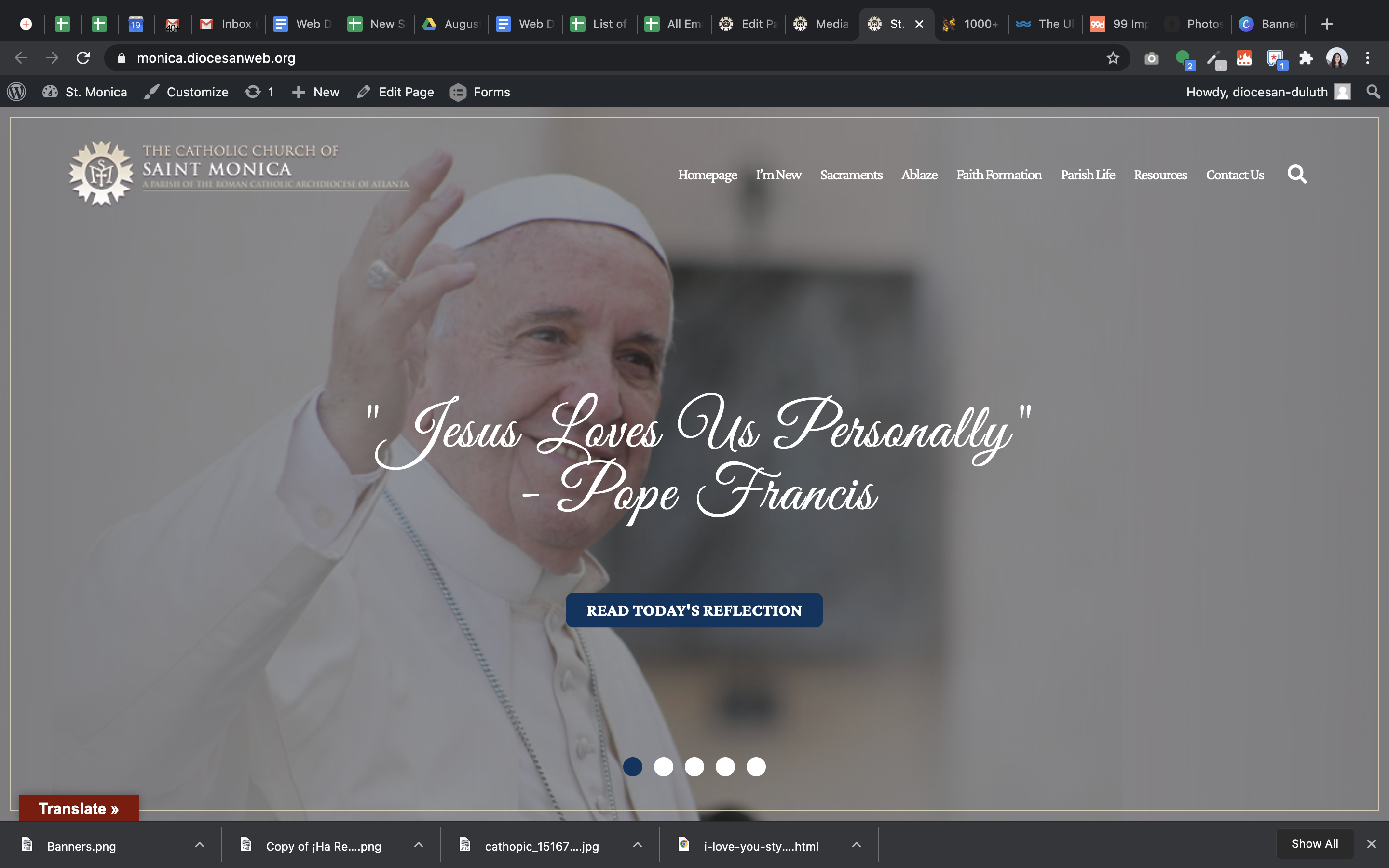Reload the page
Screen dimensions: 1389x868
(83, 58)
